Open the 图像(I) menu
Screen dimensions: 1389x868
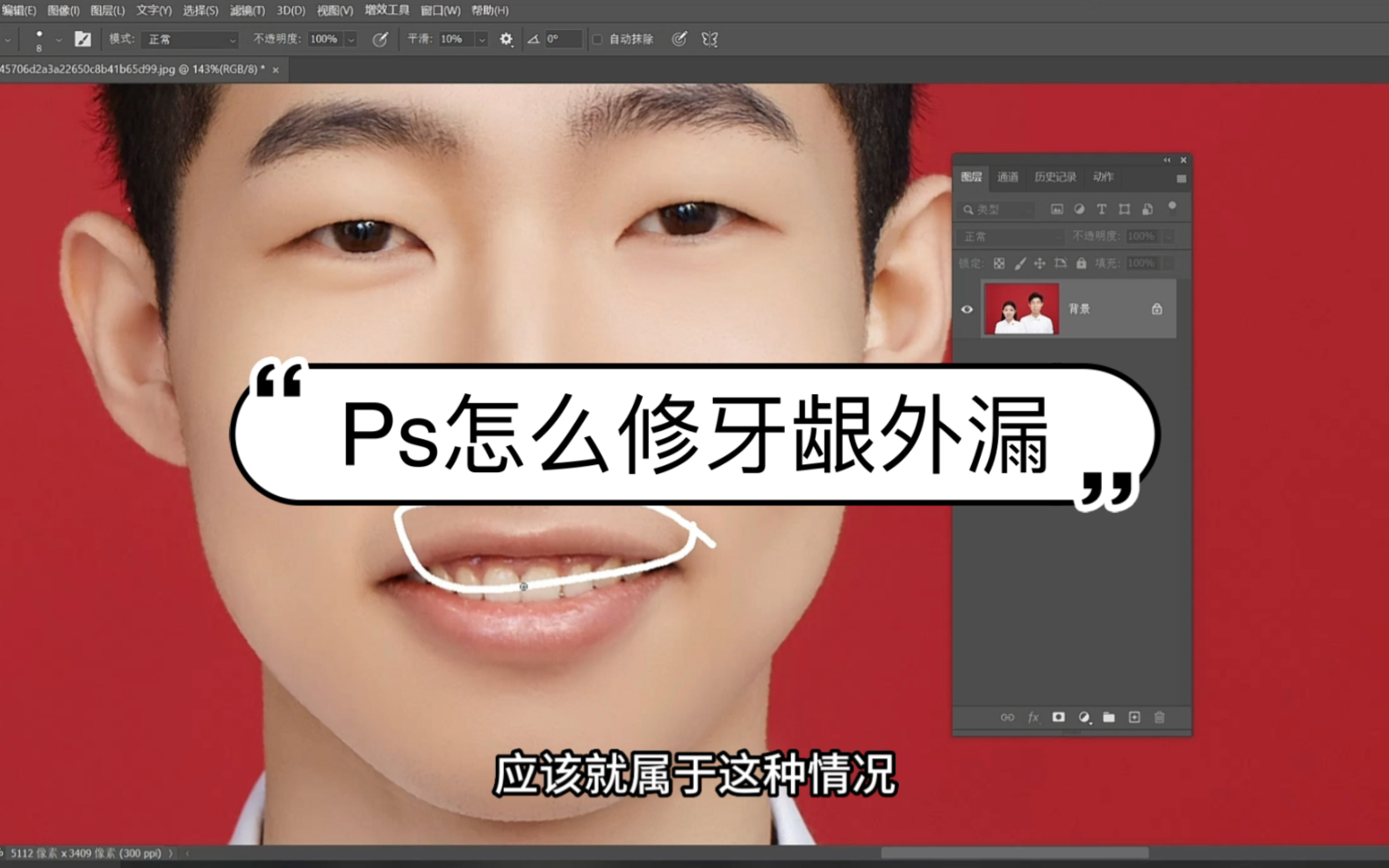[x=63, y=11]
